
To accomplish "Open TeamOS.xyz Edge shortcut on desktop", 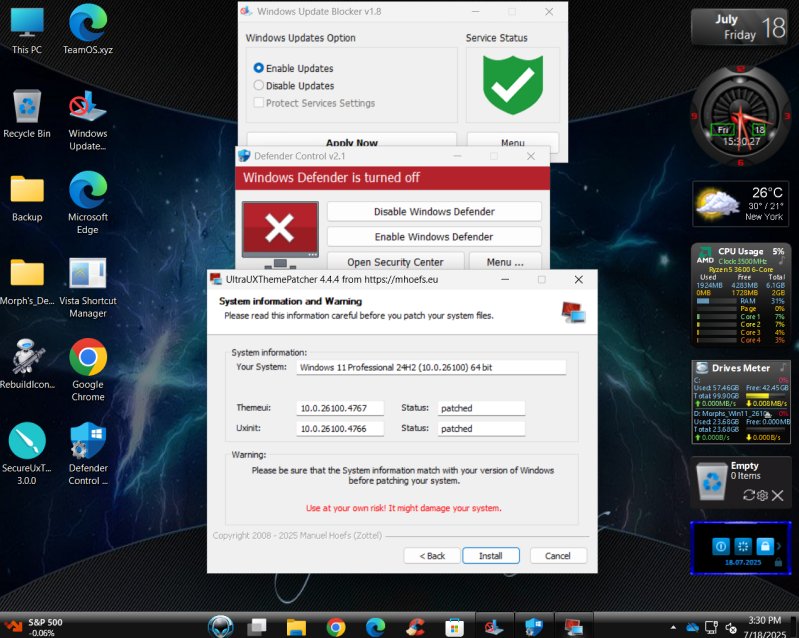I will 88,31.
